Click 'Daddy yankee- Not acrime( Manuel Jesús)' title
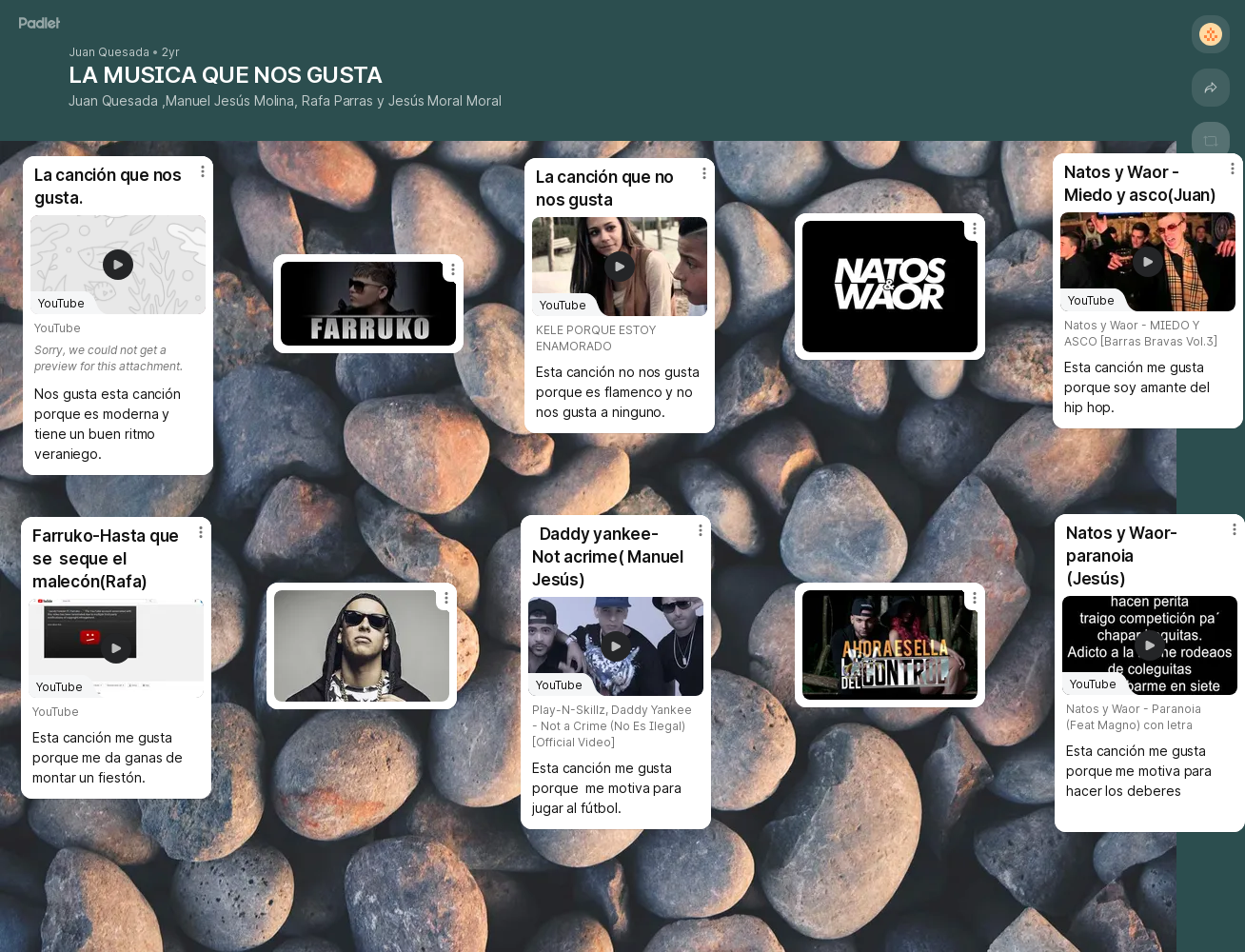This screenshot has height=952, width=1245. (608, 557)
